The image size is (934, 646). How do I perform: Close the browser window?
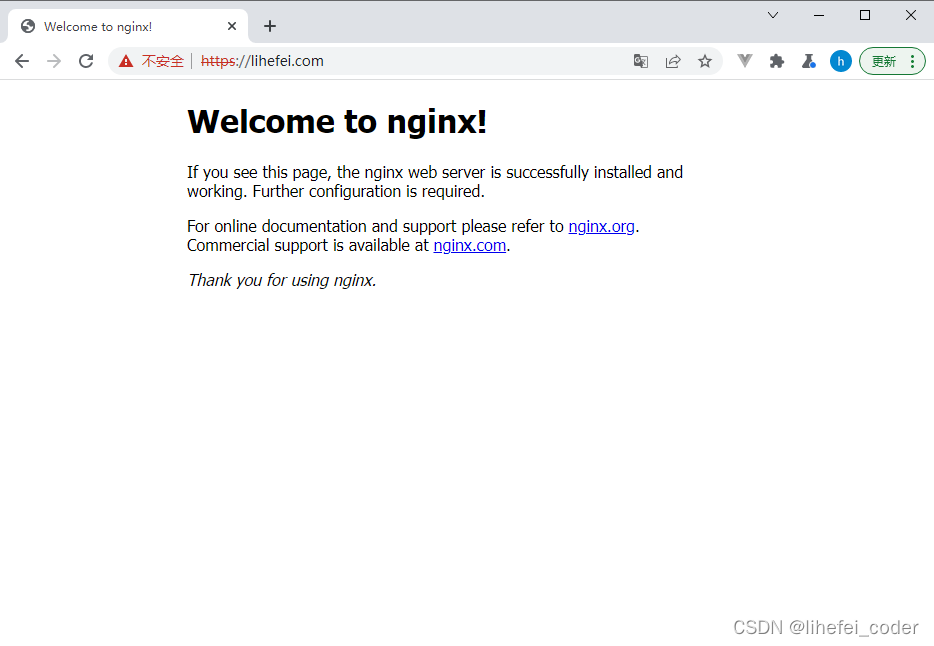(911, 15)
